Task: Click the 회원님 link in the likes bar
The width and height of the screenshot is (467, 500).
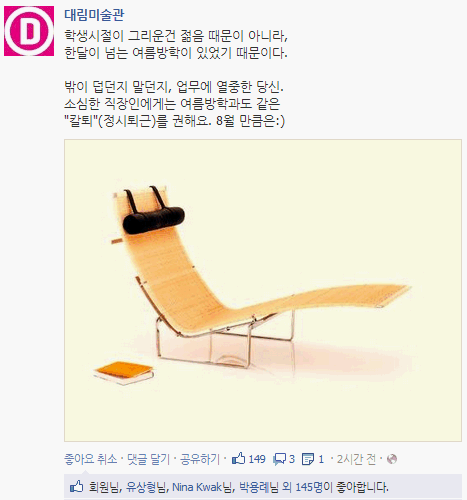Action: [x=104, y=487]
